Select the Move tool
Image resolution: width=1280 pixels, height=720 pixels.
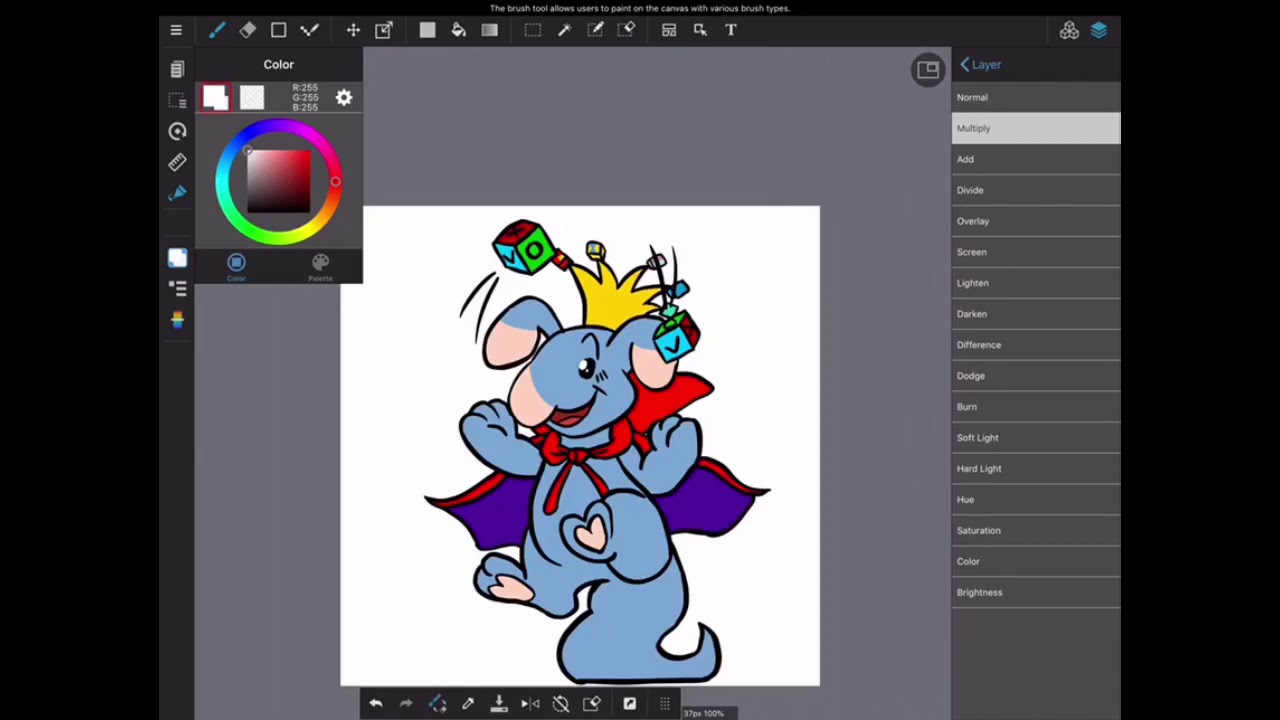(353, 30)
